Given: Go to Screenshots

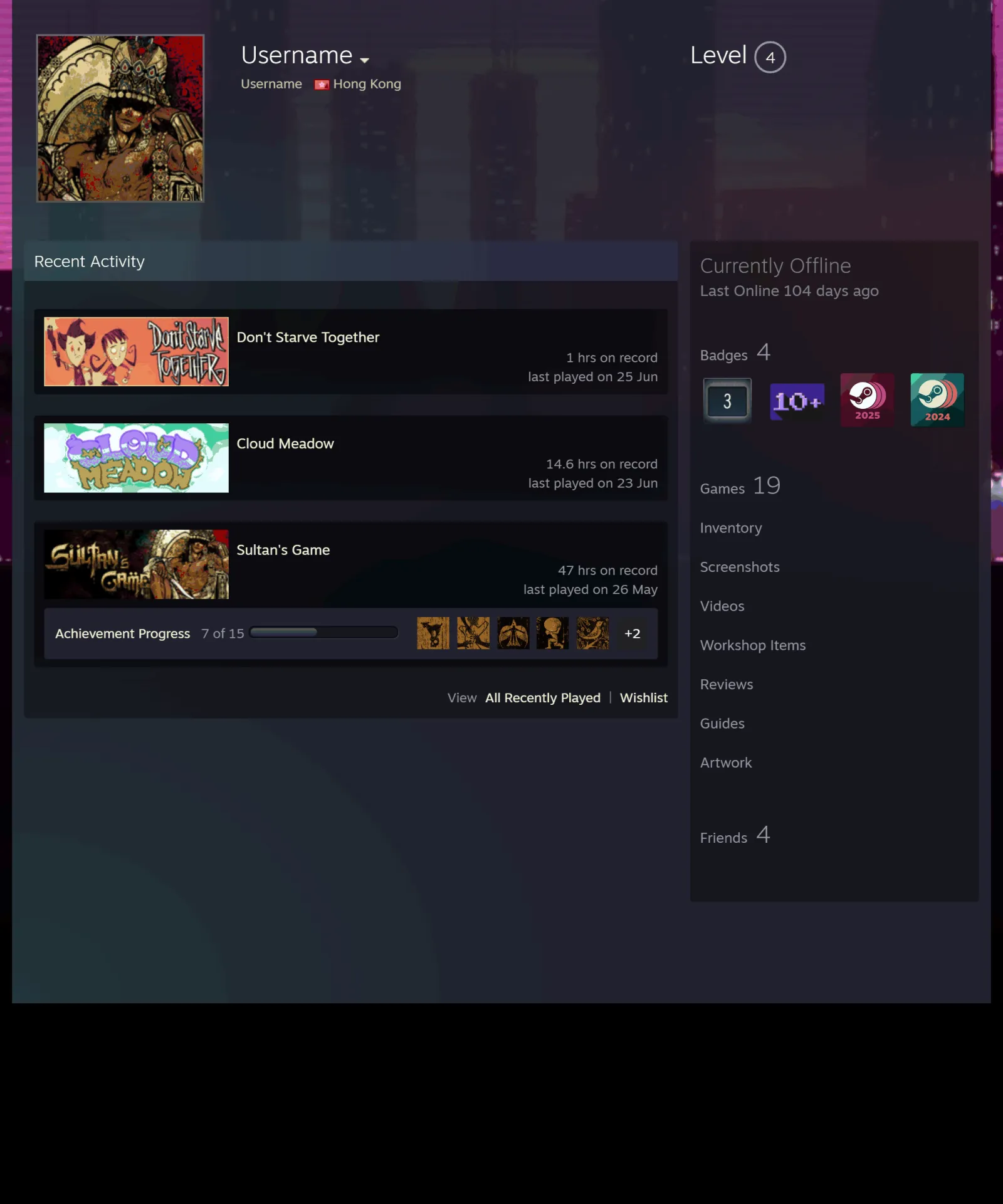Looking at the screenshot, I should point(740,567).
